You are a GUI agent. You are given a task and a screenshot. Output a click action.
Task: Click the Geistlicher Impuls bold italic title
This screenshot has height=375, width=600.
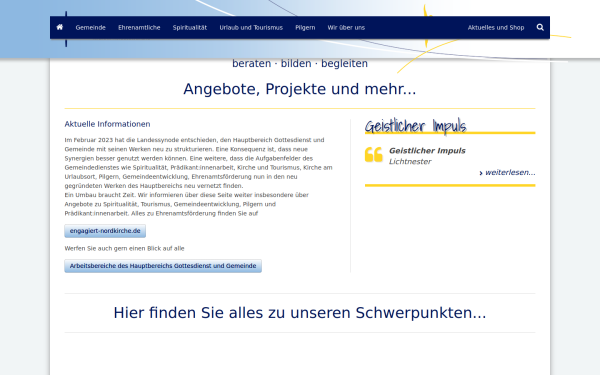[427, 151]
